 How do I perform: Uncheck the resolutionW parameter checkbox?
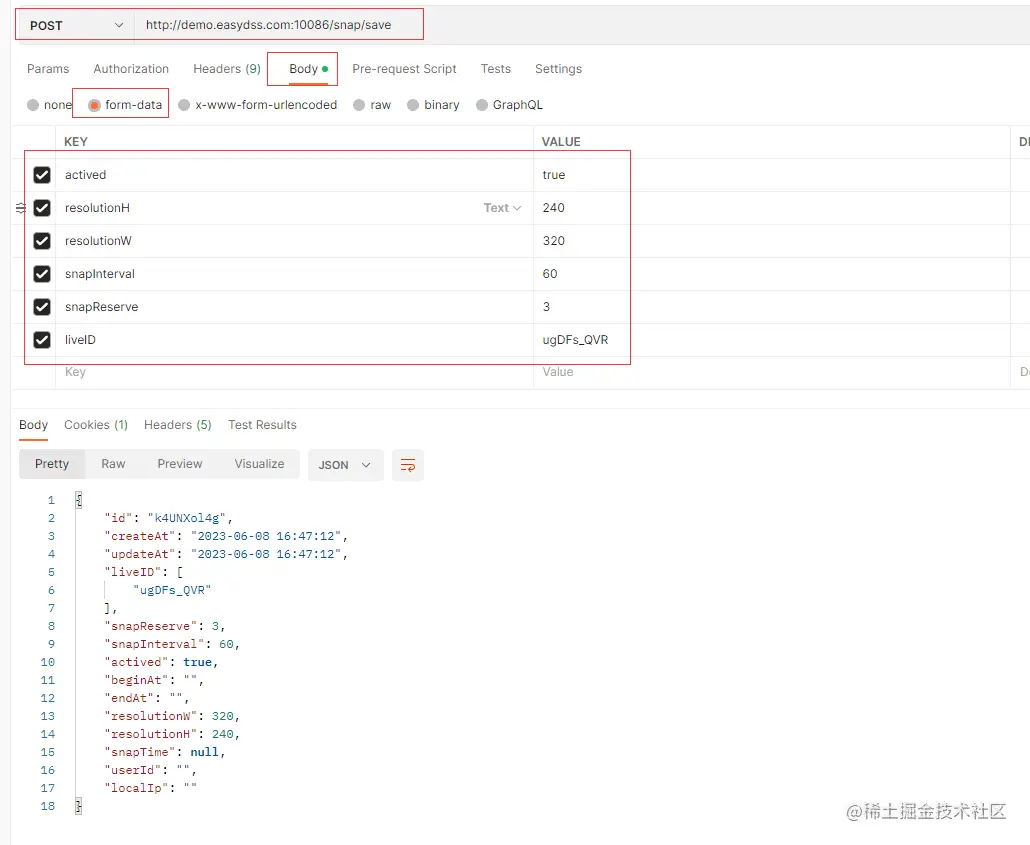[42, 240]
